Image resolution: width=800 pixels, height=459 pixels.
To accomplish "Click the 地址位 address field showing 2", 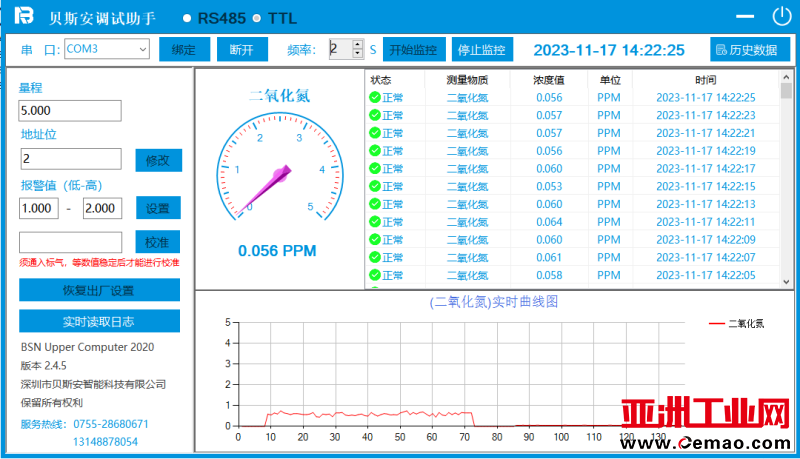I will tap(71, 159).
